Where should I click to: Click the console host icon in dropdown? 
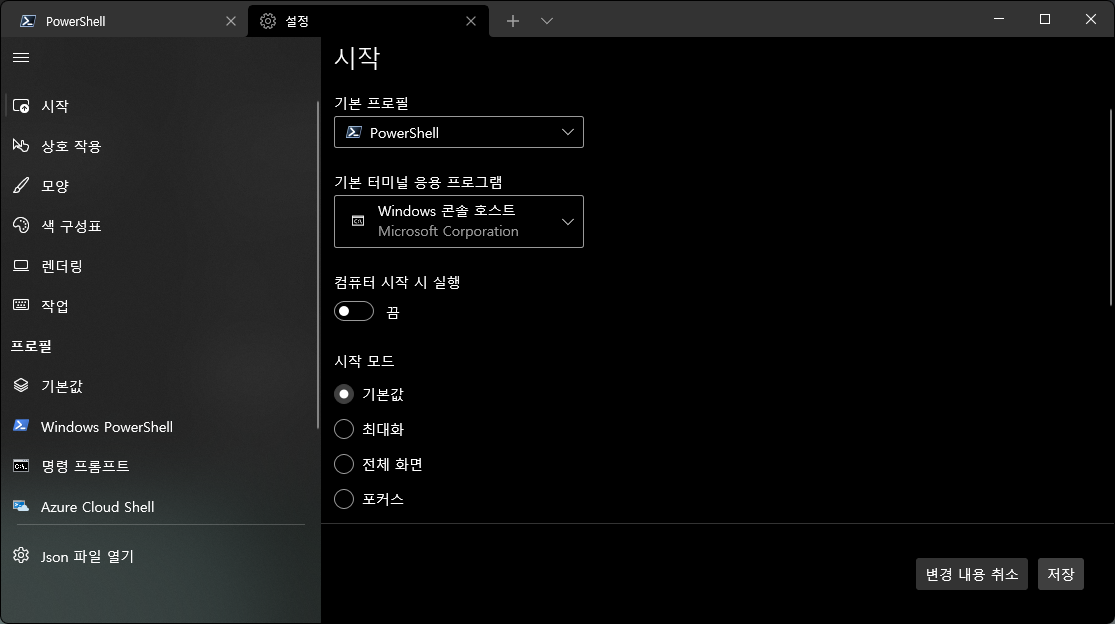(358, 221)
